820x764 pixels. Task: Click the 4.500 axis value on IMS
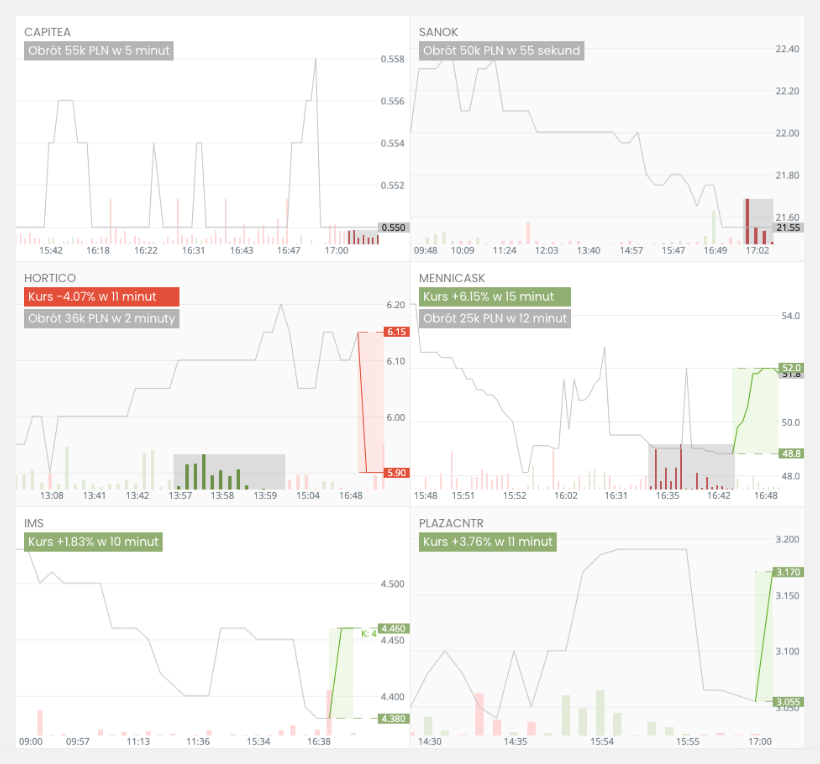[x=393, y=584]
